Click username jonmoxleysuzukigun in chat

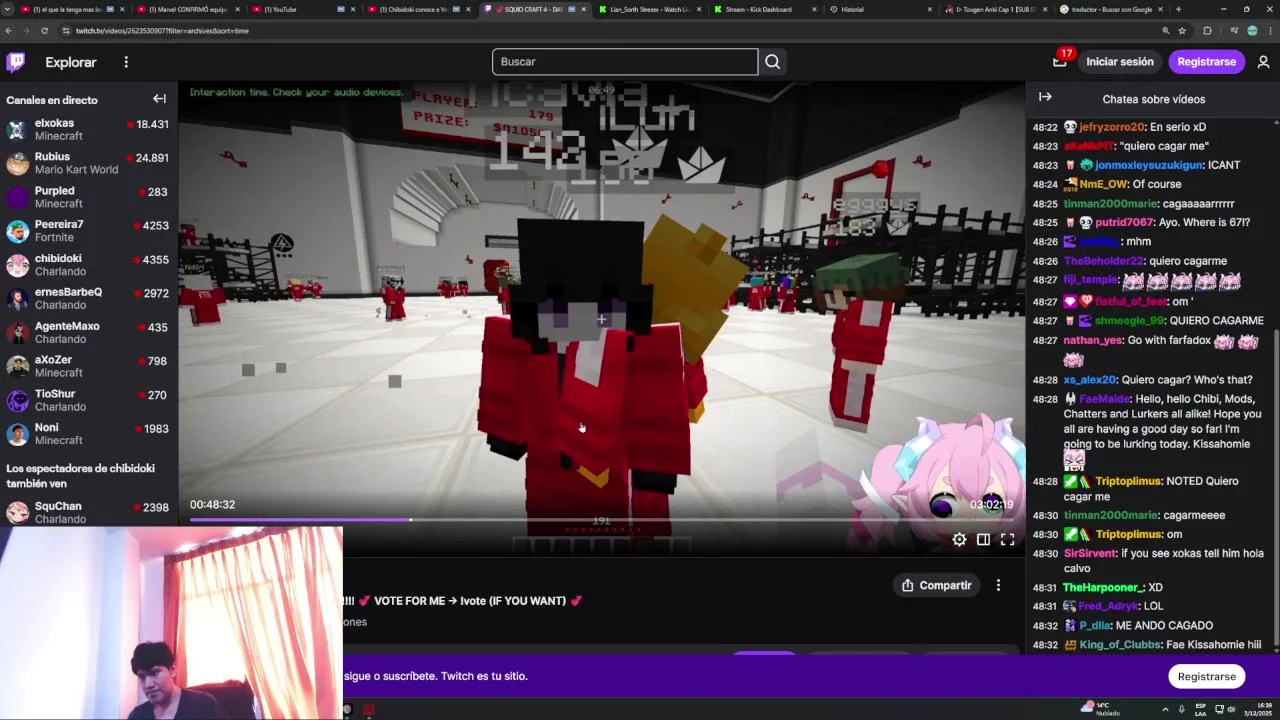(1149, 165)
